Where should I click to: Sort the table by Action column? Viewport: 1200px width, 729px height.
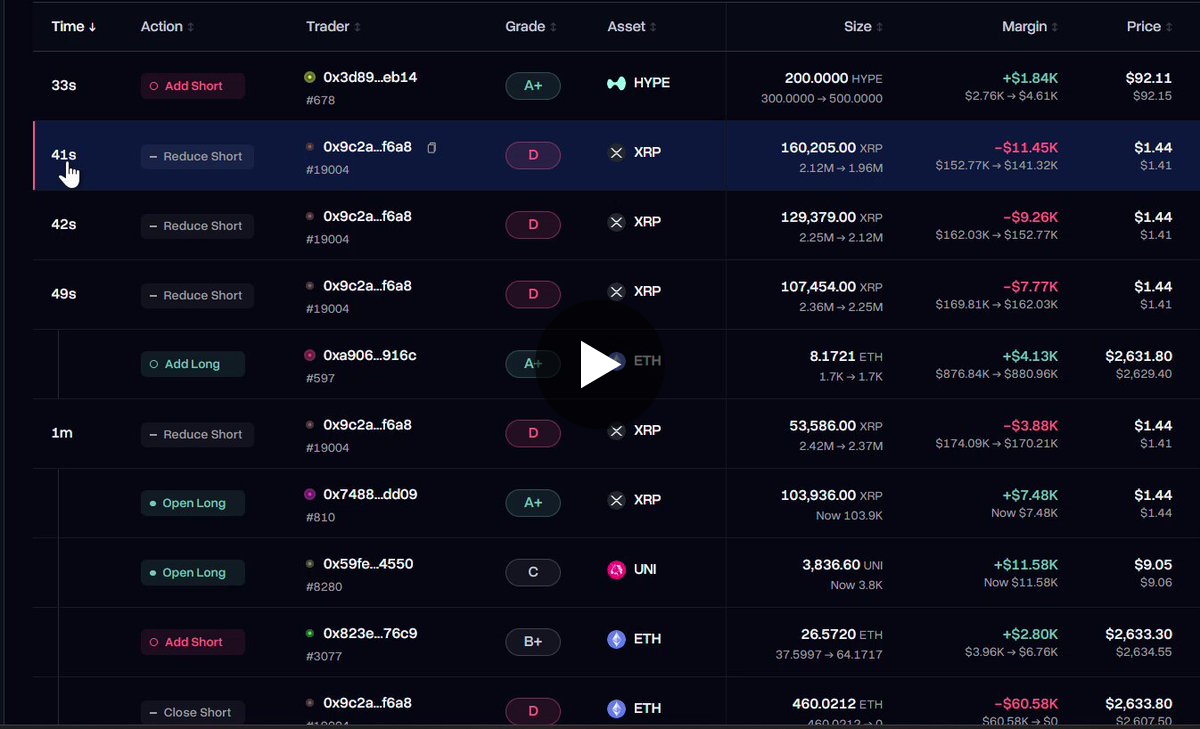[x=167, y=27]
